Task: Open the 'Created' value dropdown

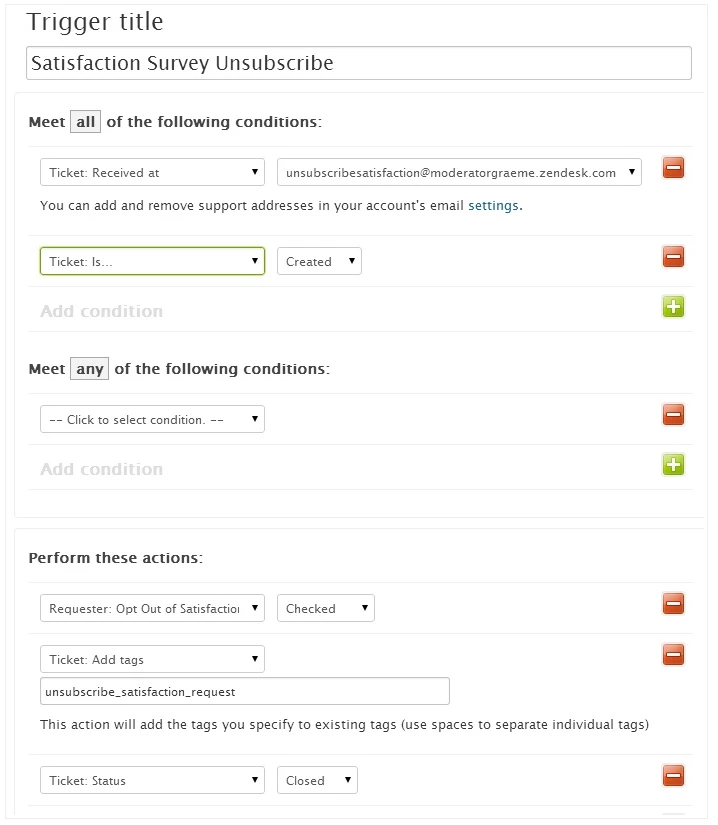Action: [x=319, y=261]
